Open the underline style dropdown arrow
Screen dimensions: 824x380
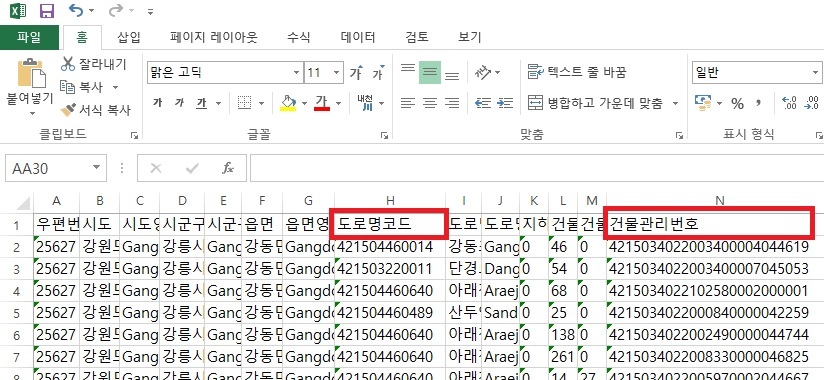coord(218,103)
